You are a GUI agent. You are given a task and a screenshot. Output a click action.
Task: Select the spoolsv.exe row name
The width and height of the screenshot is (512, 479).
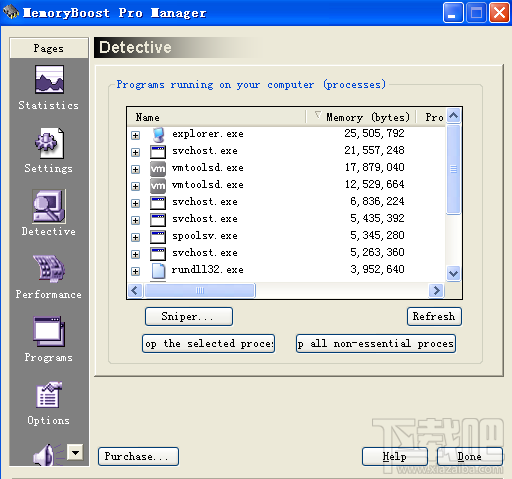[205, 236]
